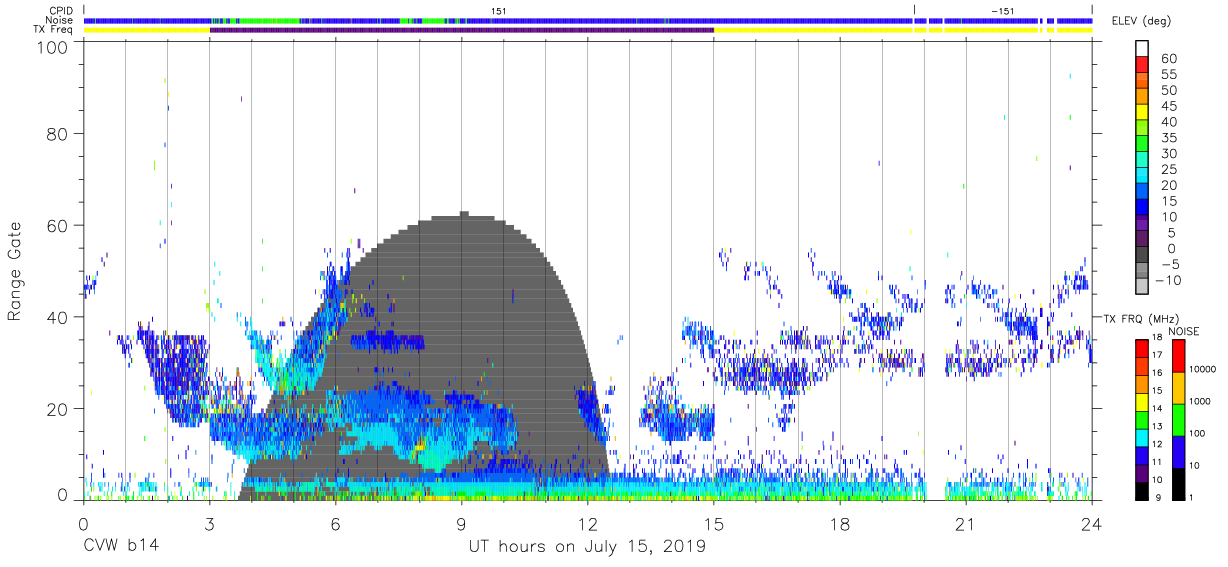Click the '55' label on ELEV colorbar
Image resolution: width=1228 pixels, height=567 pixels.
[x=1169, y=74]
